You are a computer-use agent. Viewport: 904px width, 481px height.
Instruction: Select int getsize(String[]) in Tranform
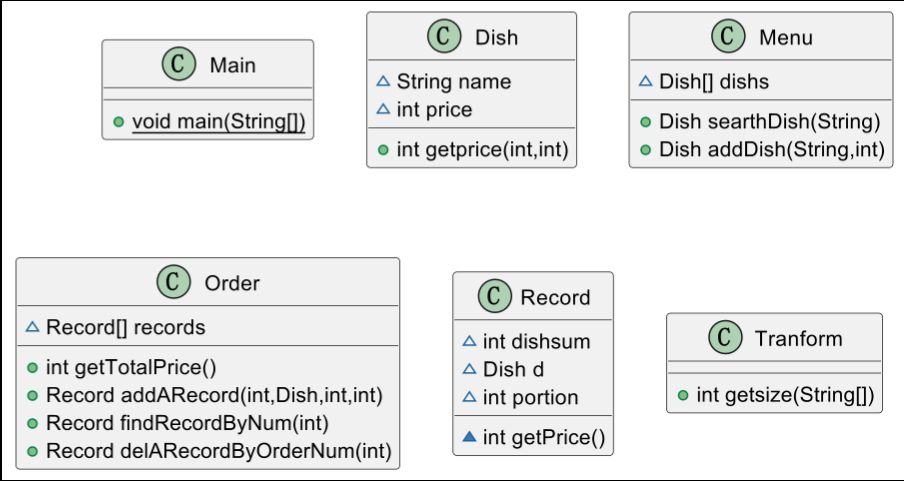[x=785, y=395]
